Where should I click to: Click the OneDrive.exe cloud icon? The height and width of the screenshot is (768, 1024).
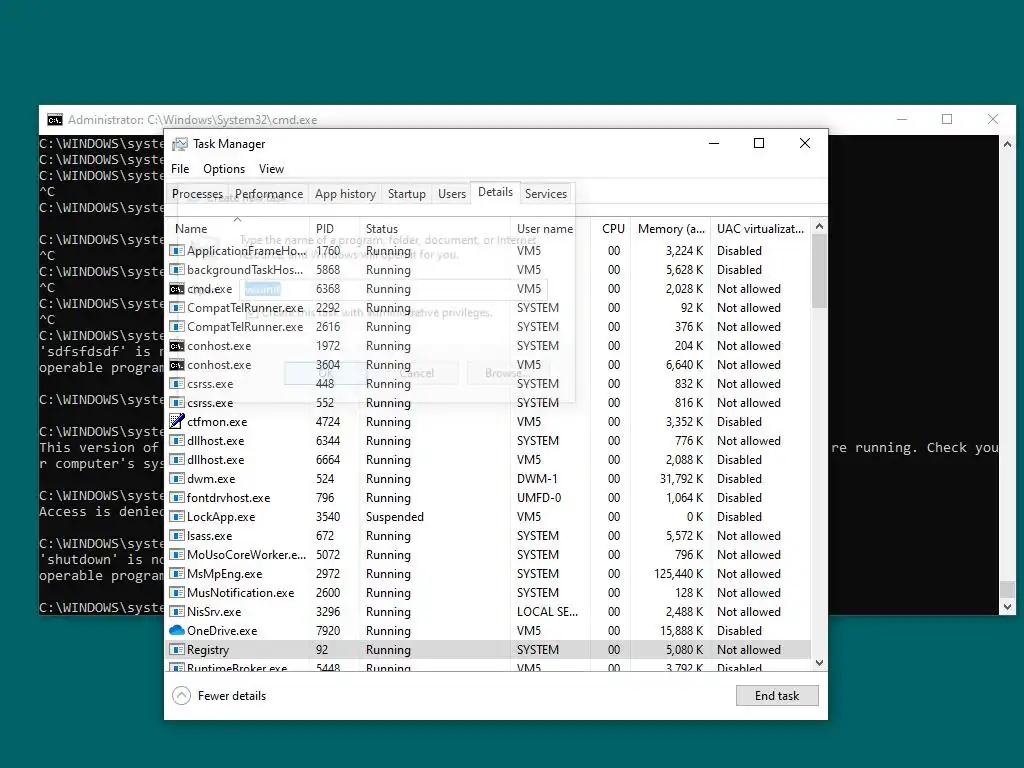click(176, 630)
